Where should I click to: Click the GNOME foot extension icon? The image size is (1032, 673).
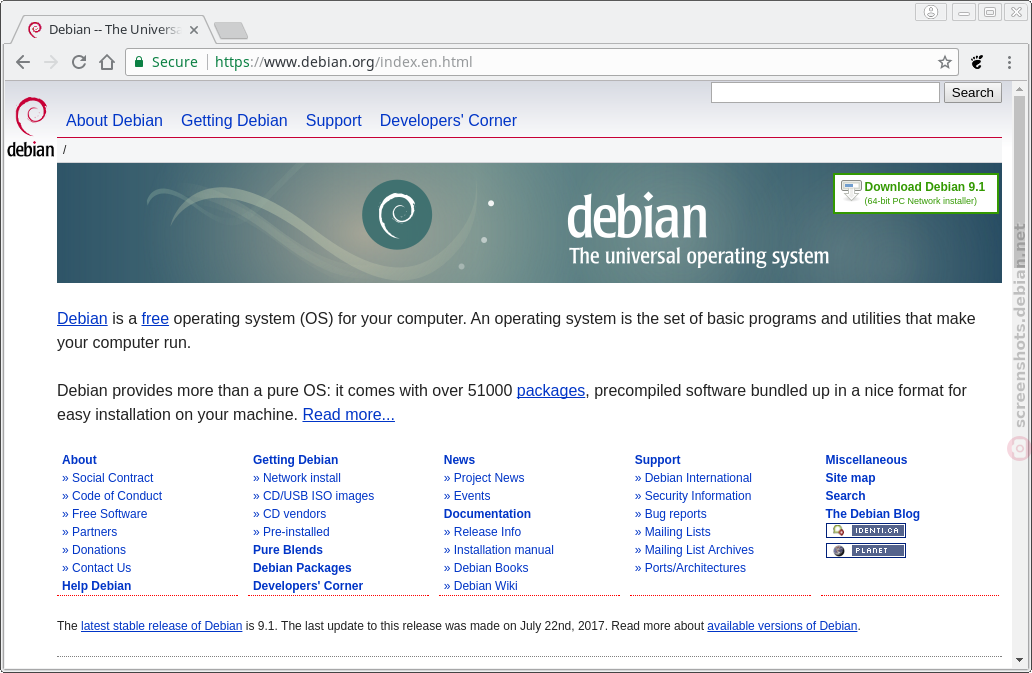[977, 62]
